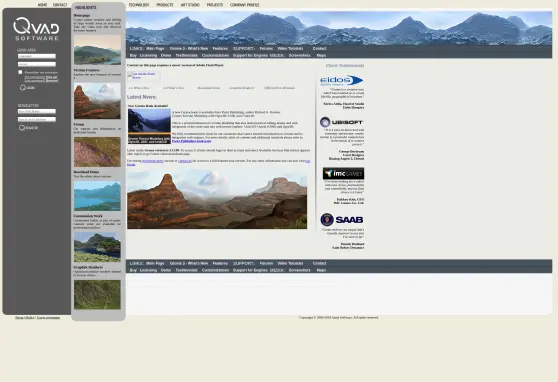Open the Art Studio top menu

pyautogui.click(x=190, y=5)
